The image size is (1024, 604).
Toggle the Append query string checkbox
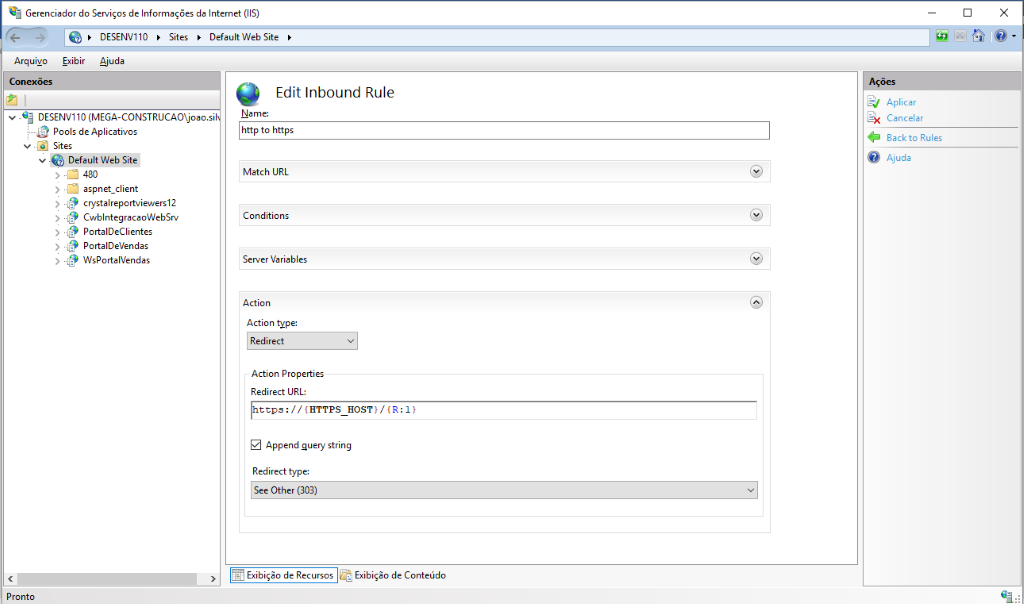pos(256,445)
